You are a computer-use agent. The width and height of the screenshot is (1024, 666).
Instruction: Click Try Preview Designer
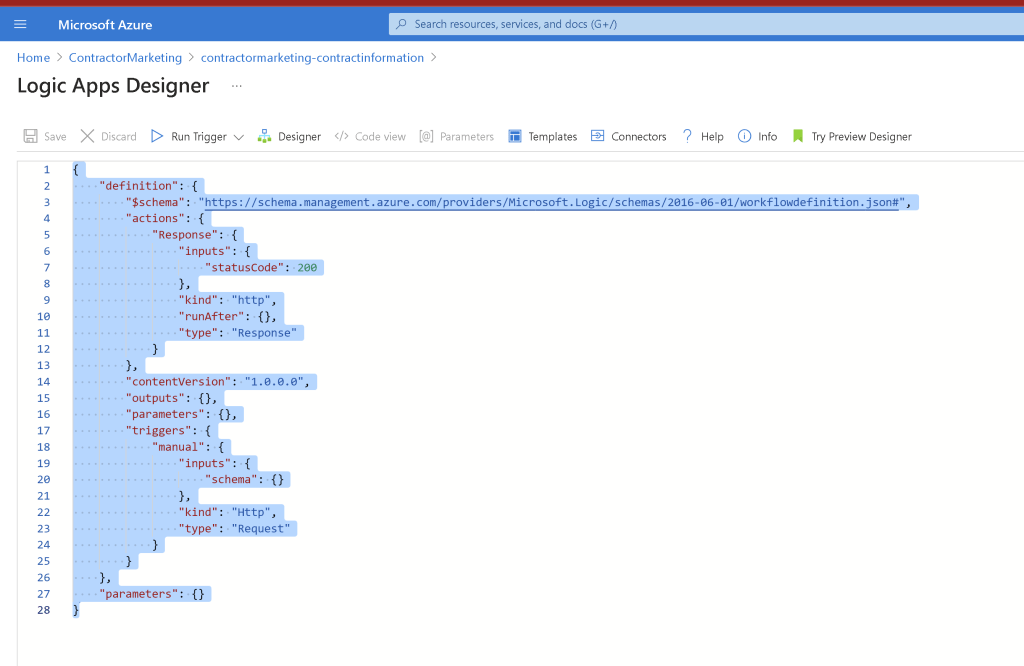[861, 136]
